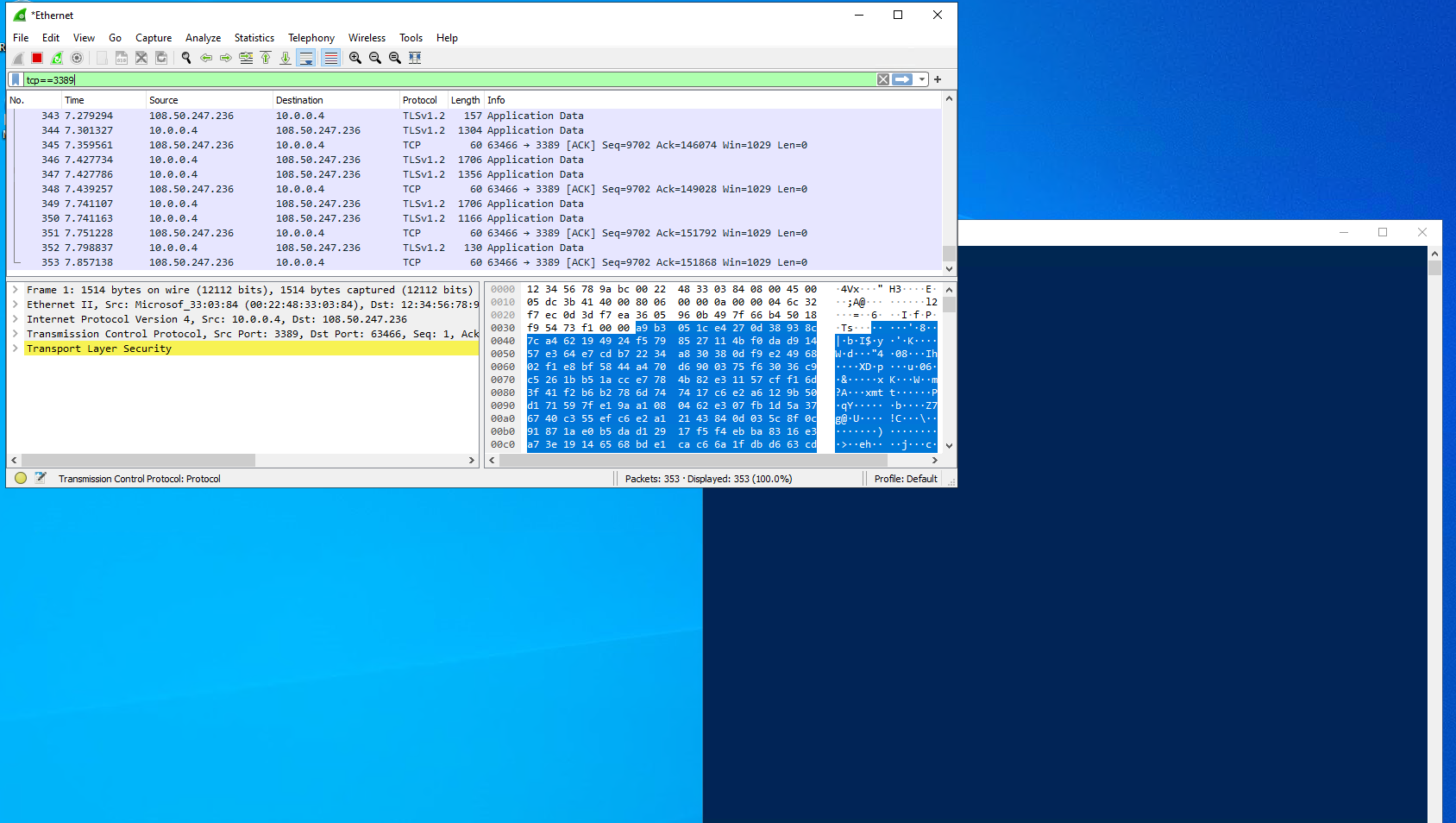The height and width of the screenshot is (823, 1456).
Task: Open the Telephony menu
Action: coord(311,37)
